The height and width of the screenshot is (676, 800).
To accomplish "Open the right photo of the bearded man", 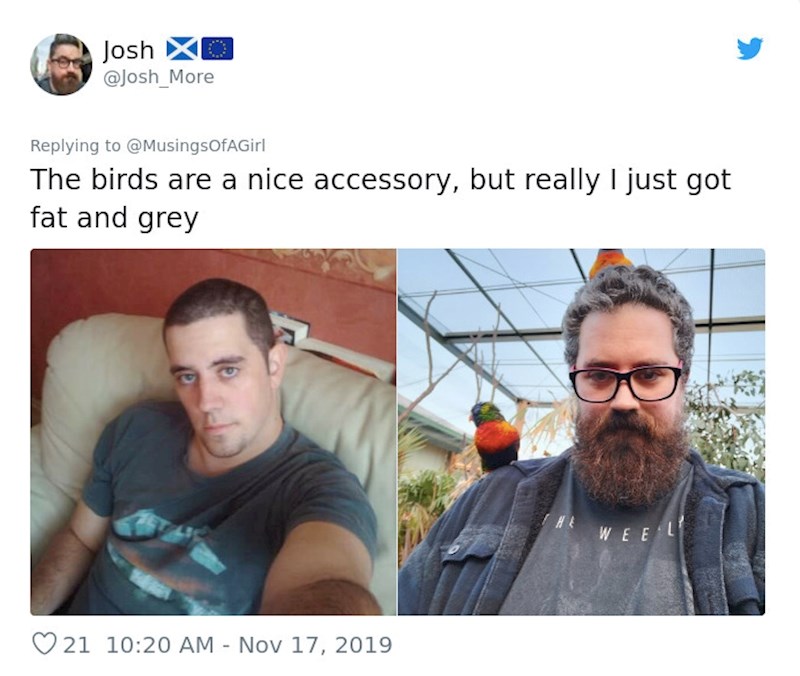I will coord(581,432).
